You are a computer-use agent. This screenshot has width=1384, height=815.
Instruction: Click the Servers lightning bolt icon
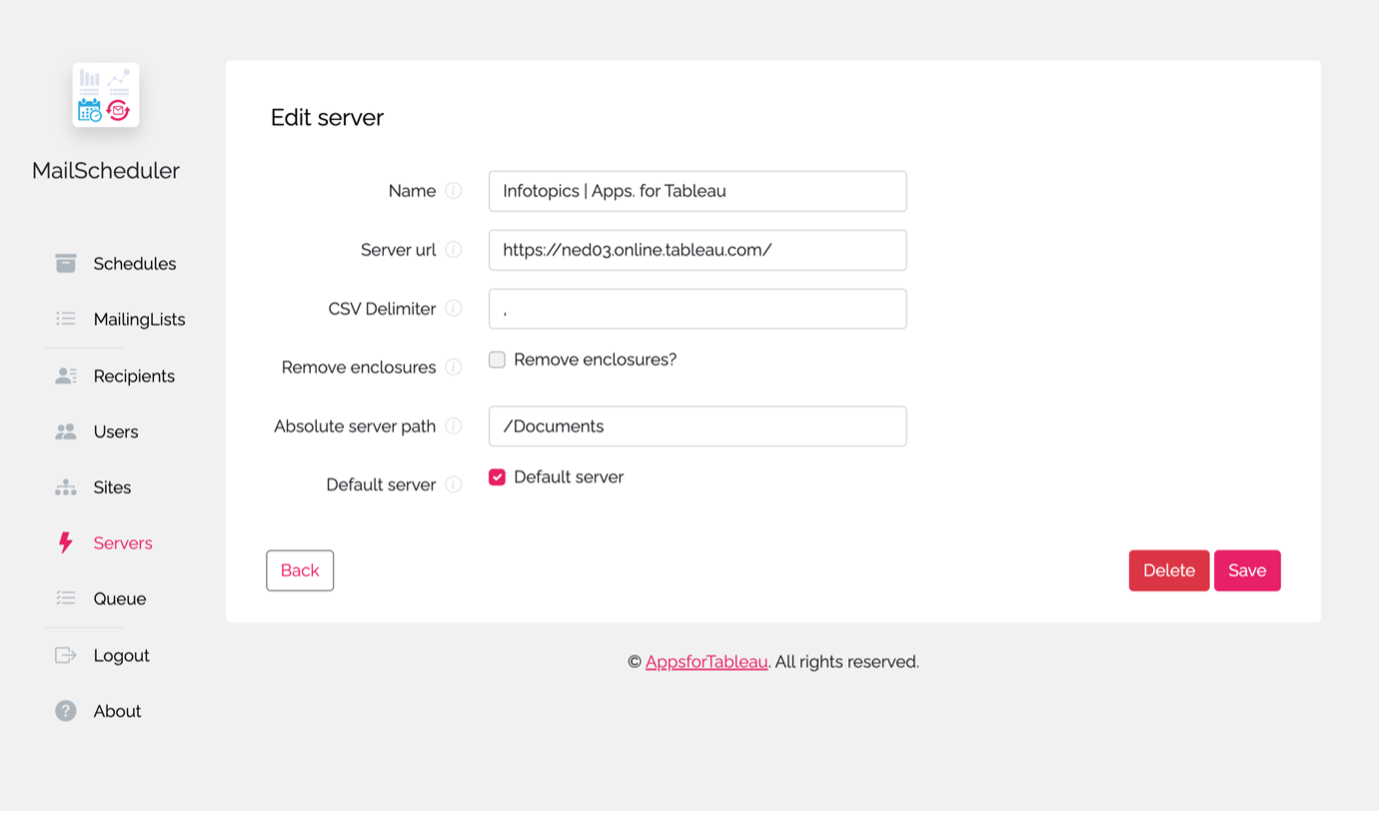click(x=66, y=543)
